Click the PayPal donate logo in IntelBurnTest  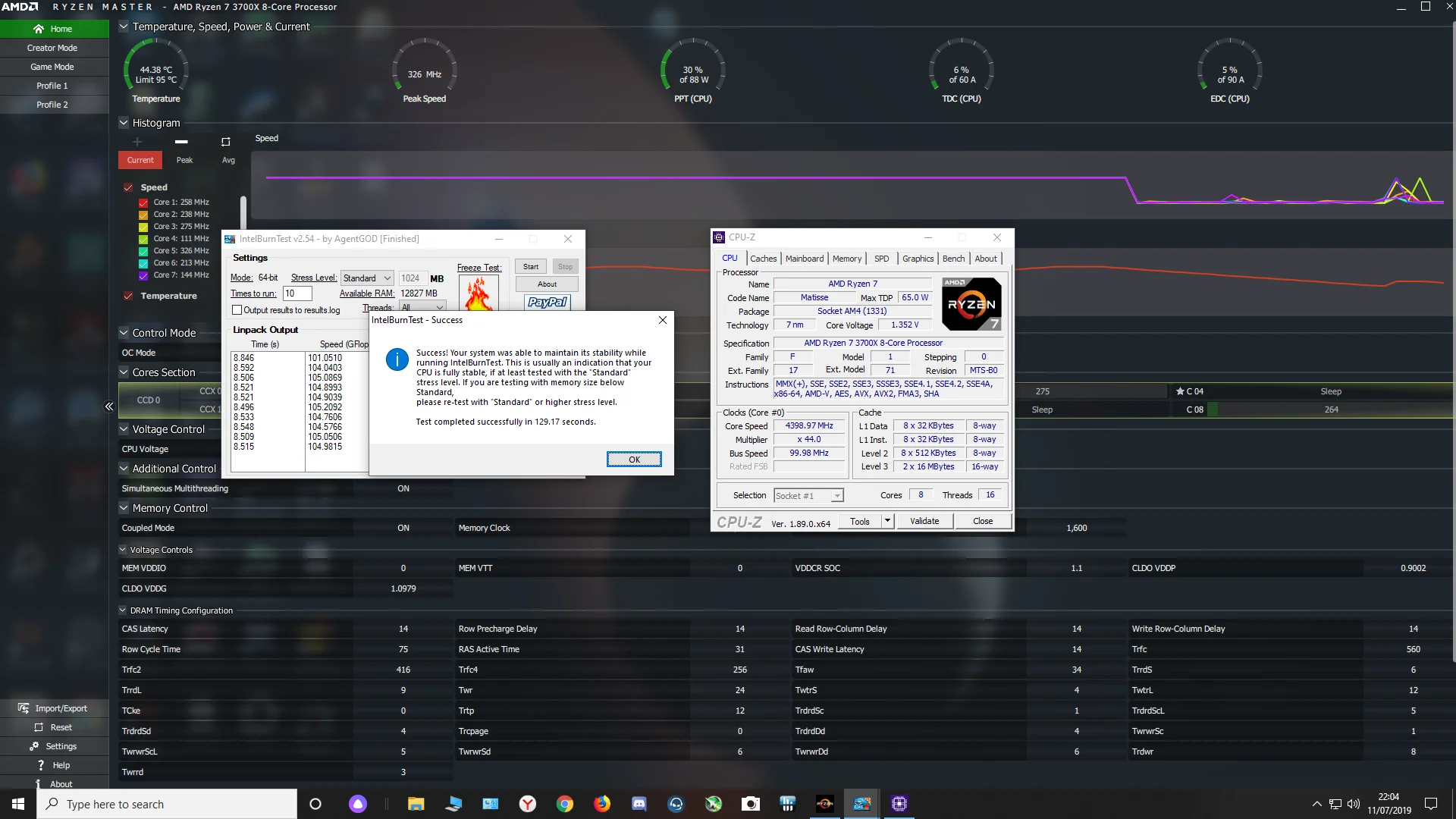pos(547,302)
